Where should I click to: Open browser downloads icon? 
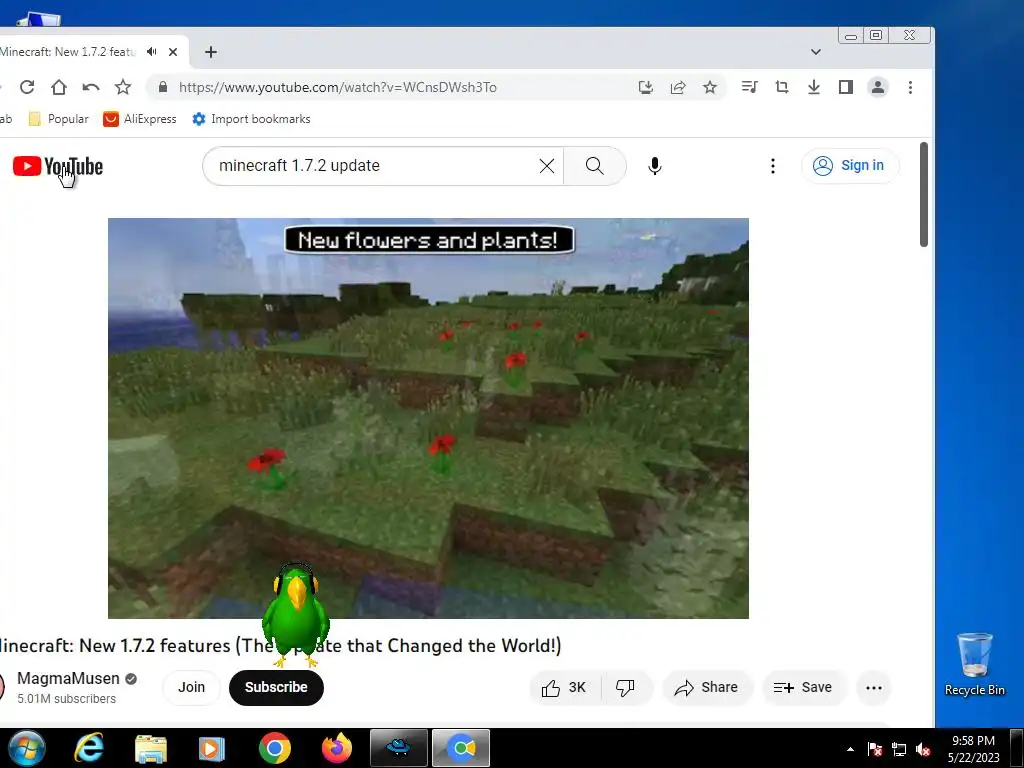click(x=814, y=87)
